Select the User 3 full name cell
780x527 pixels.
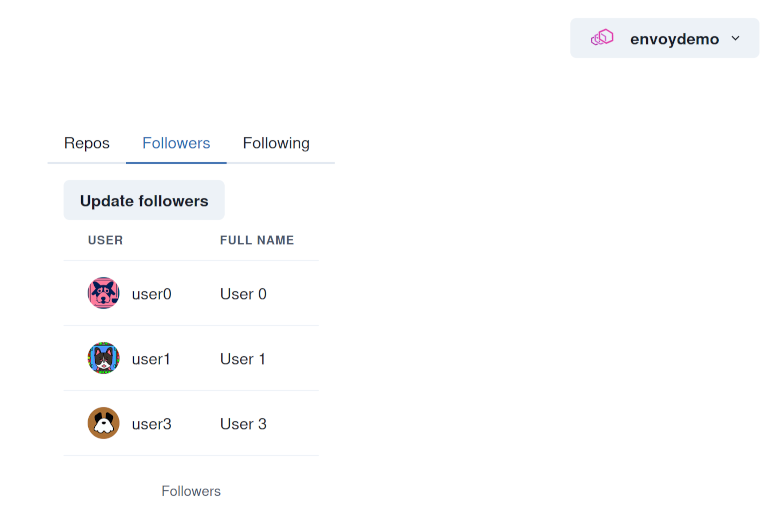243,424
